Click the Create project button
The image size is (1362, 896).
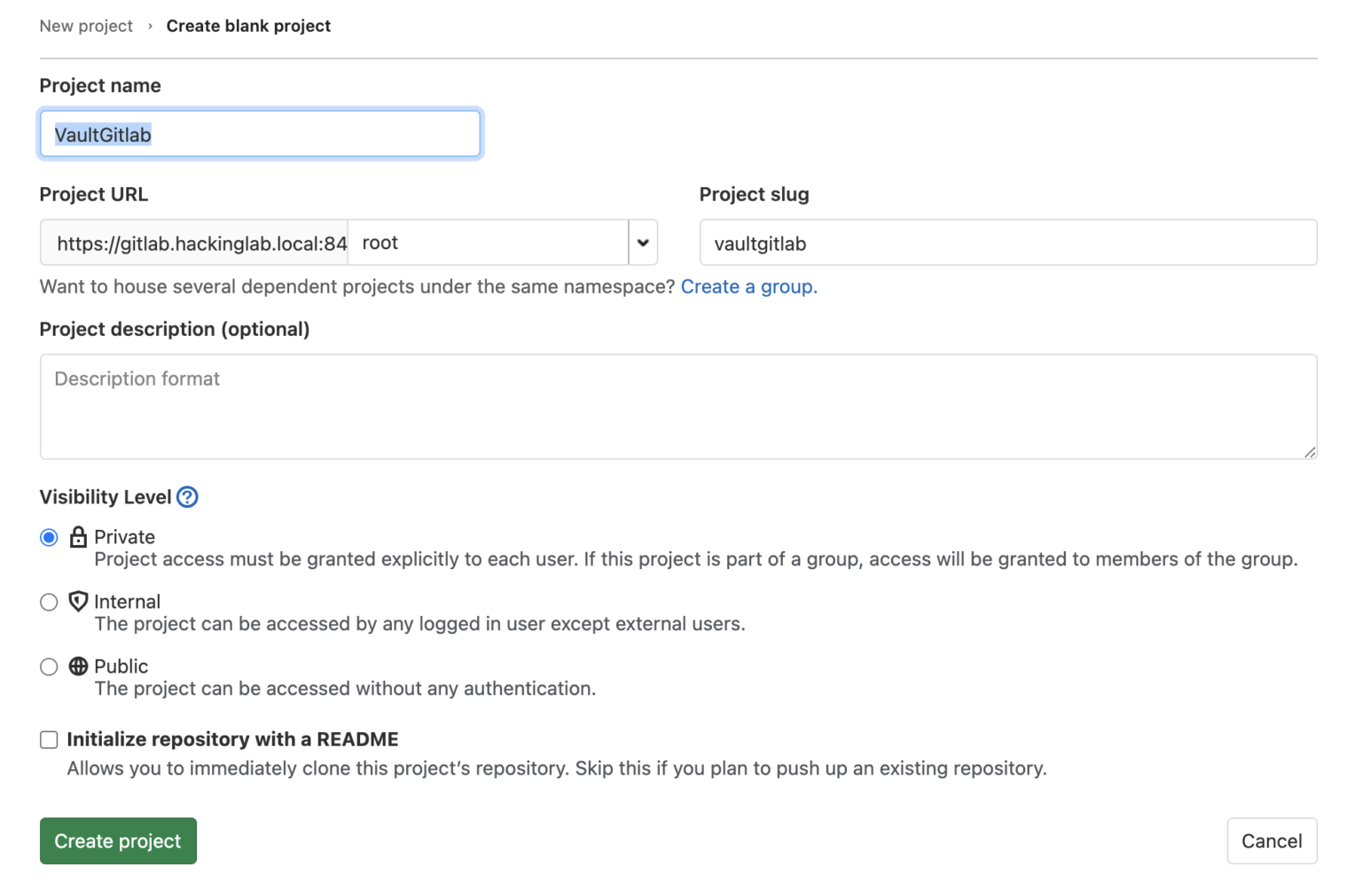117,840
